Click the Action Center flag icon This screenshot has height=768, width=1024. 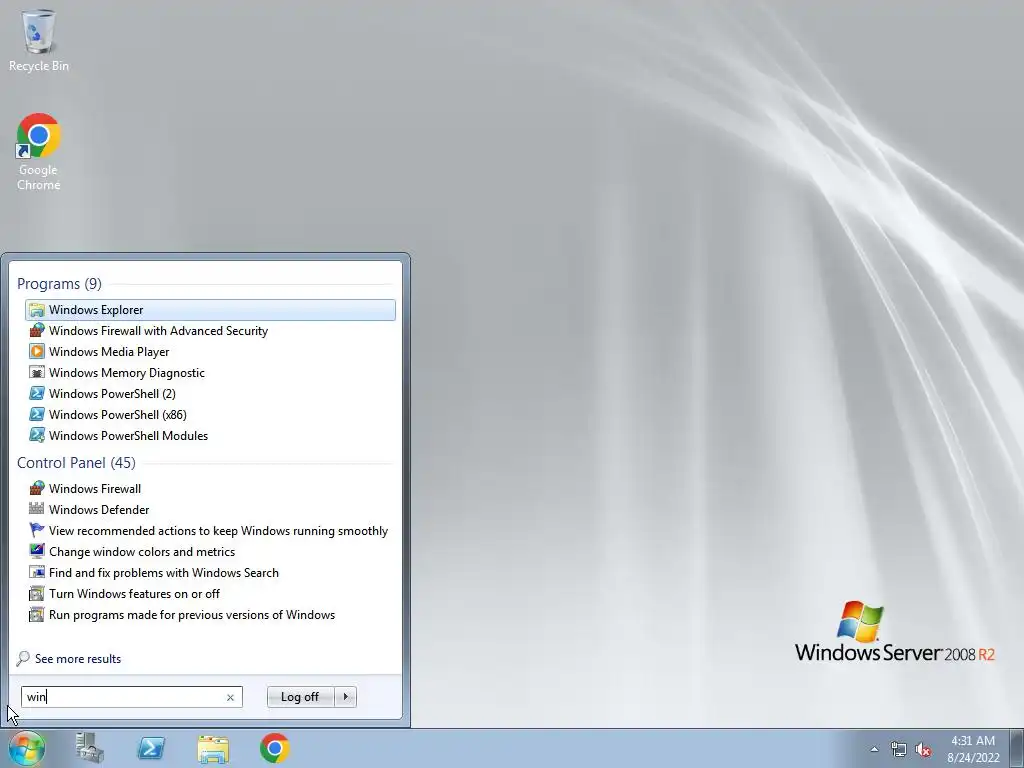37,530
